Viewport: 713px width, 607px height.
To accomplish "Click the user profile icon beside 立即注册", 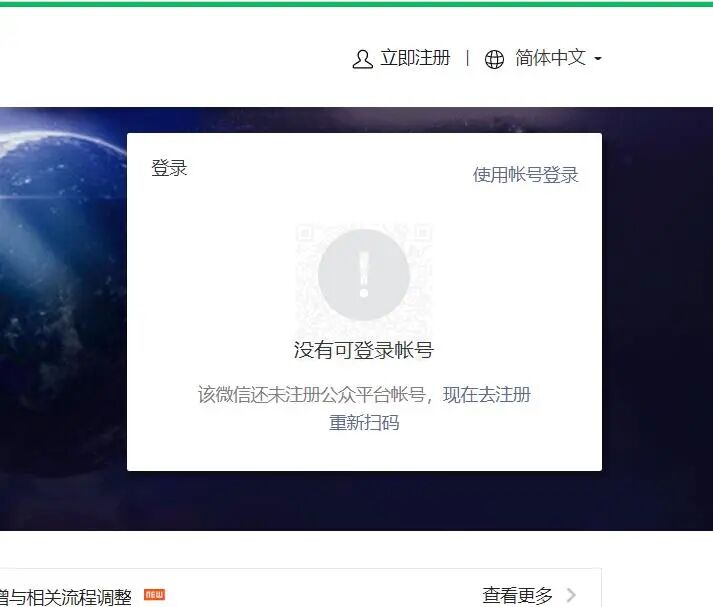I will pos(362,59).
